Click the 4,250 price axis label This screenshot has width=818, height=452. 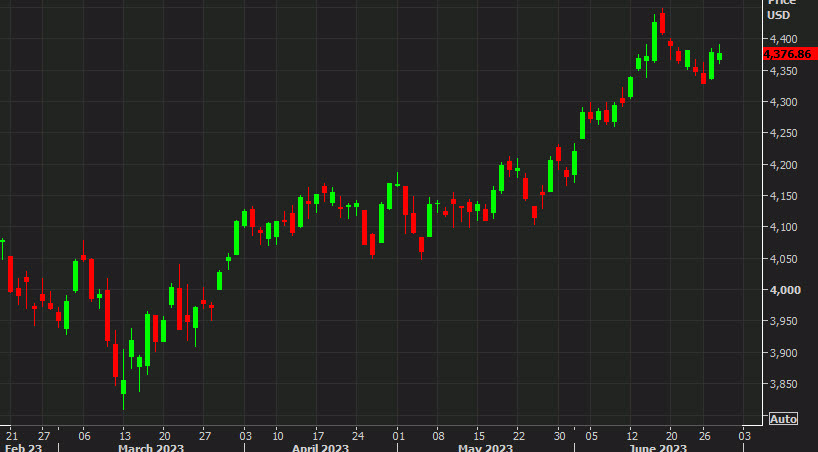(784, 133)
